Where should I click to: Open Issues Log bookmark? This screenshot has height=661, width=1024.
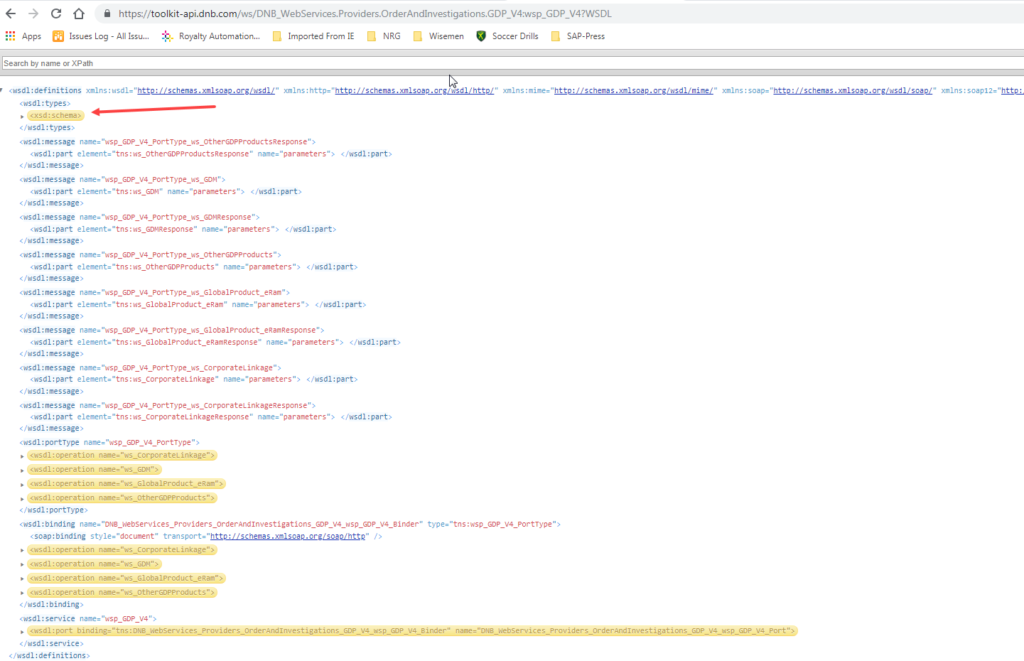tap(101, 36)
